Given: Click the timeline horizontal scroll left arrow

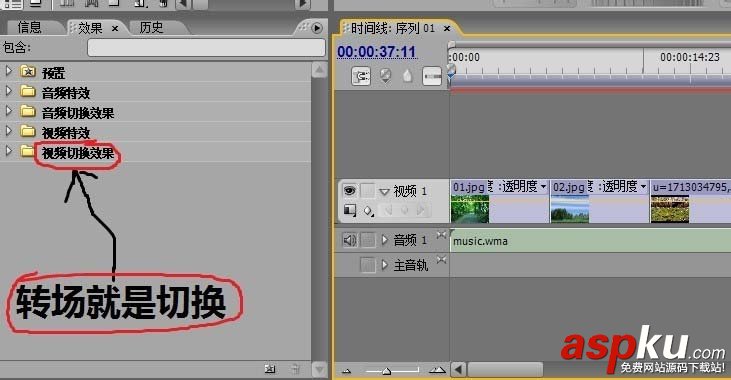Looking at the screenshot, I should [x=458, y=369].
